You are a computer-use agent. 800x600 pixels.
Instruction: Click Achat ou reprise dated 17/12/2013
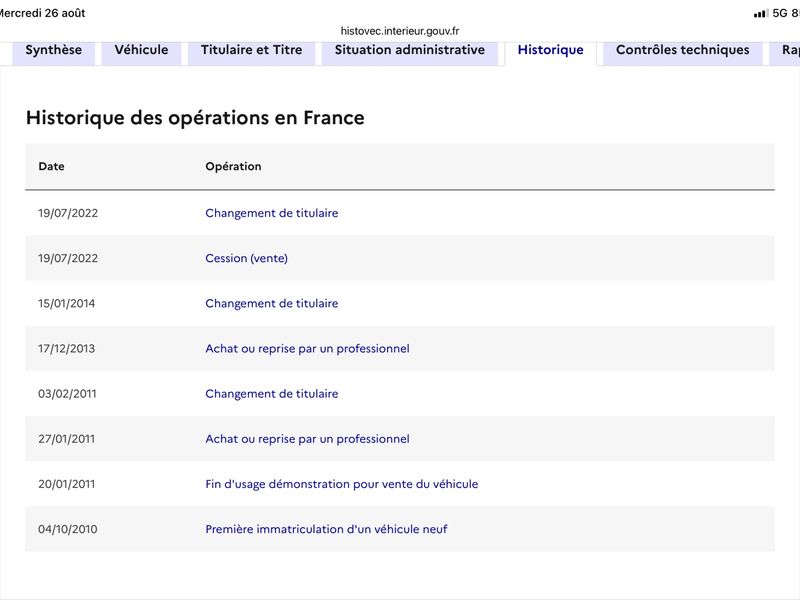tap(307, 348)
